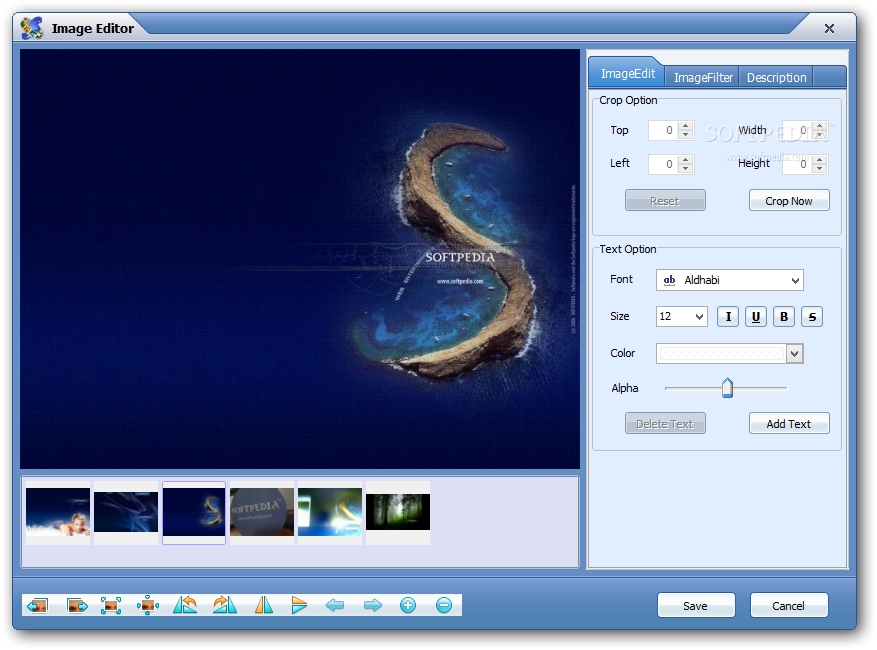Toggle bold text style
This screenshot has height=650, width=877.
[784, 317]
